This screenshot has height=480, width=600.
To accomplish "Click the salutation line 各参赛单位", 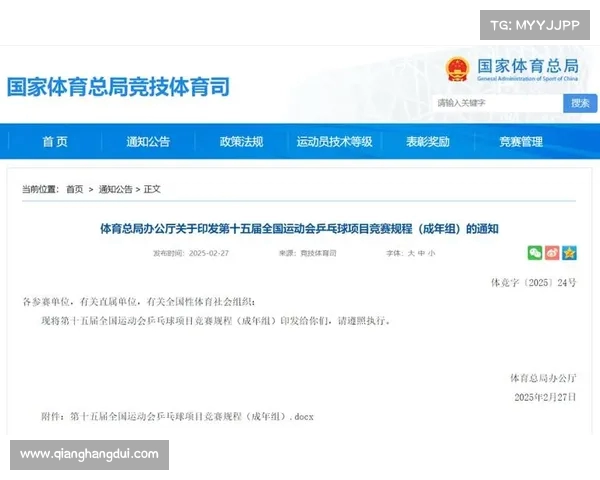I will (139, 302).
